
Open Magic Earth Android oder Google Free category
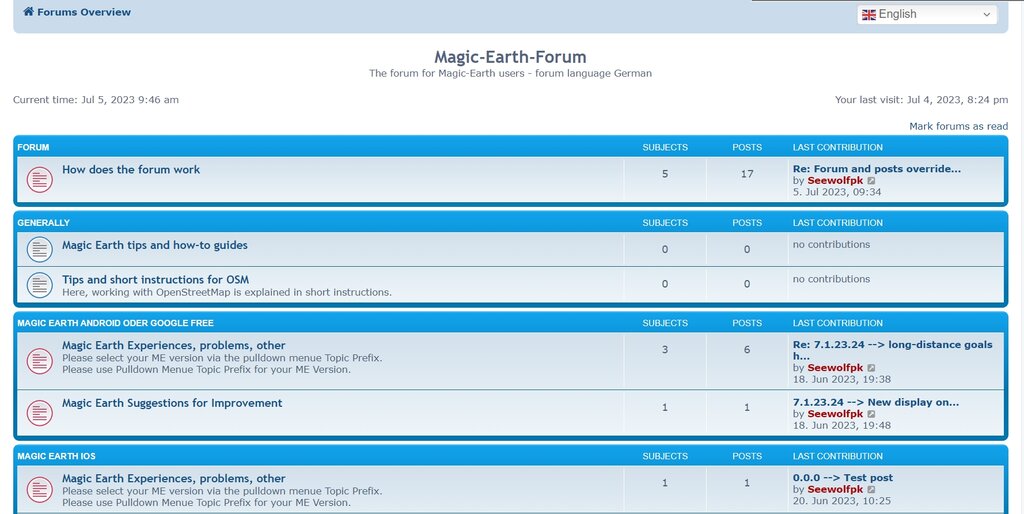pos(115,323)
